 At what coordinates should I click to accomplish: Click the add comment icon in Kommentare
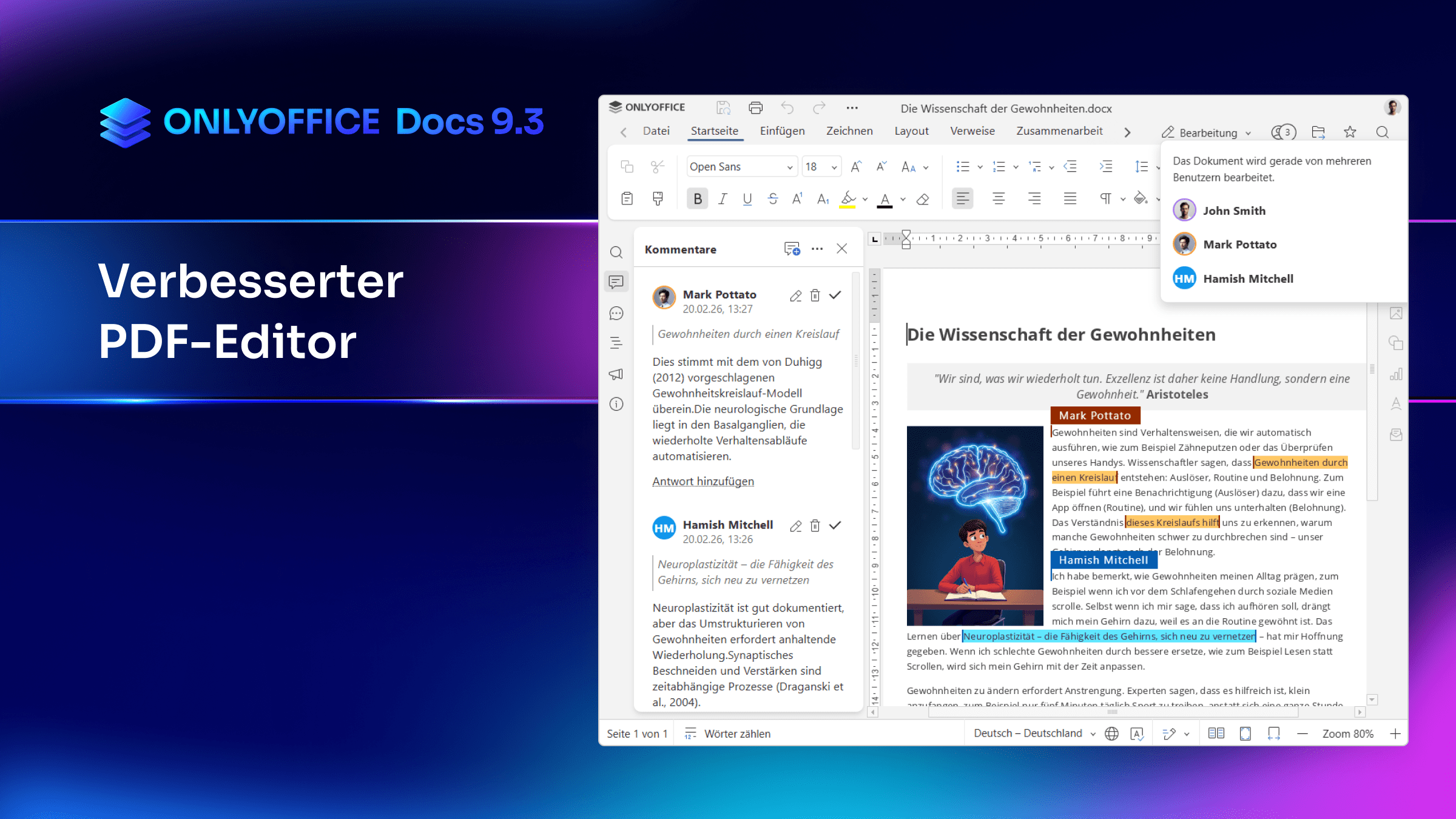pos(792,249)
